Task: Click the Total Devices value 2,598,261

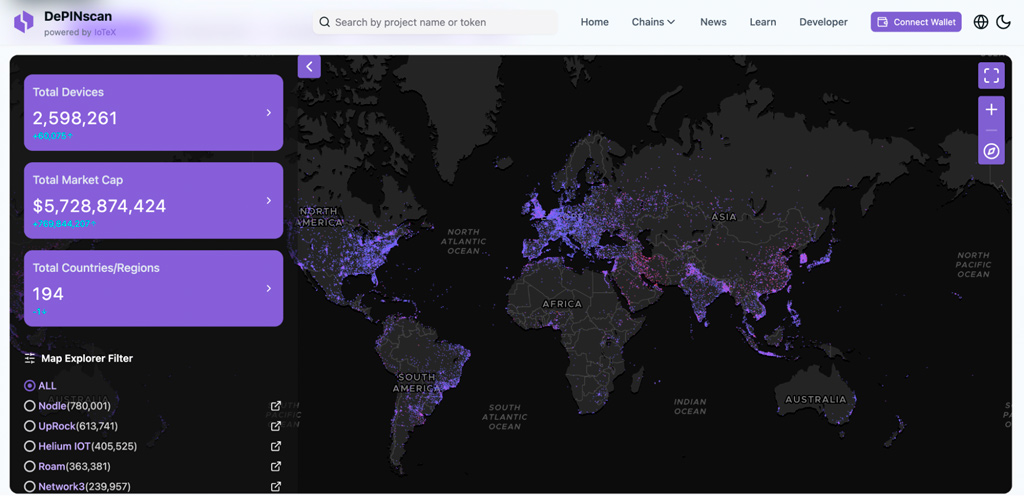Action: coord(75,118)
